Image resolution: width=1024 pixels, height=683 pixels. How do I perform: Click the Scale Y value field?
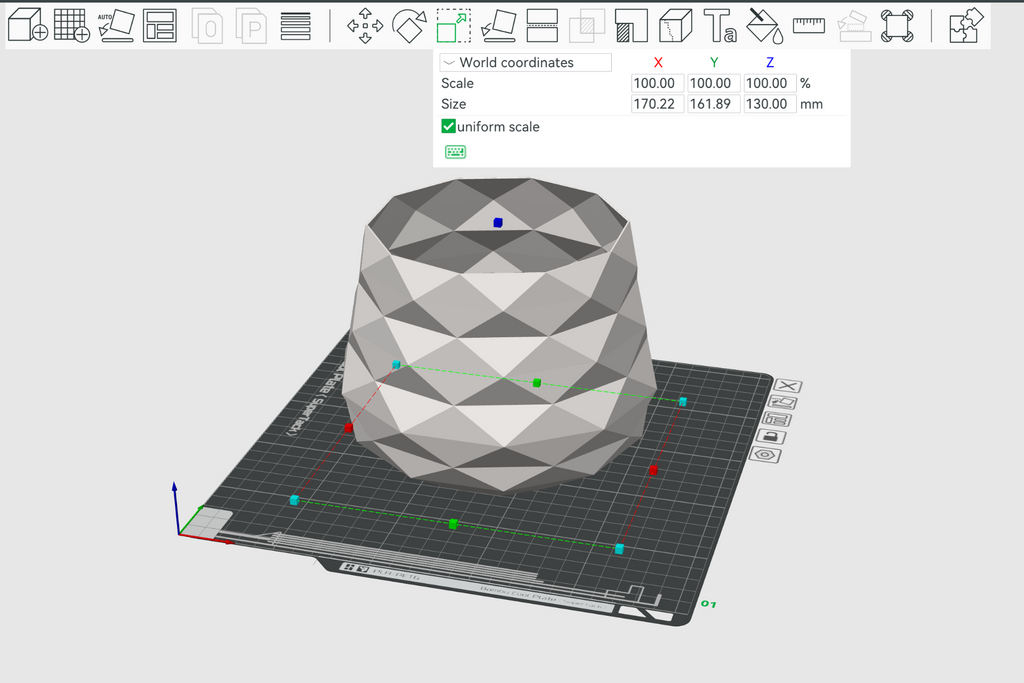[713, 83]
